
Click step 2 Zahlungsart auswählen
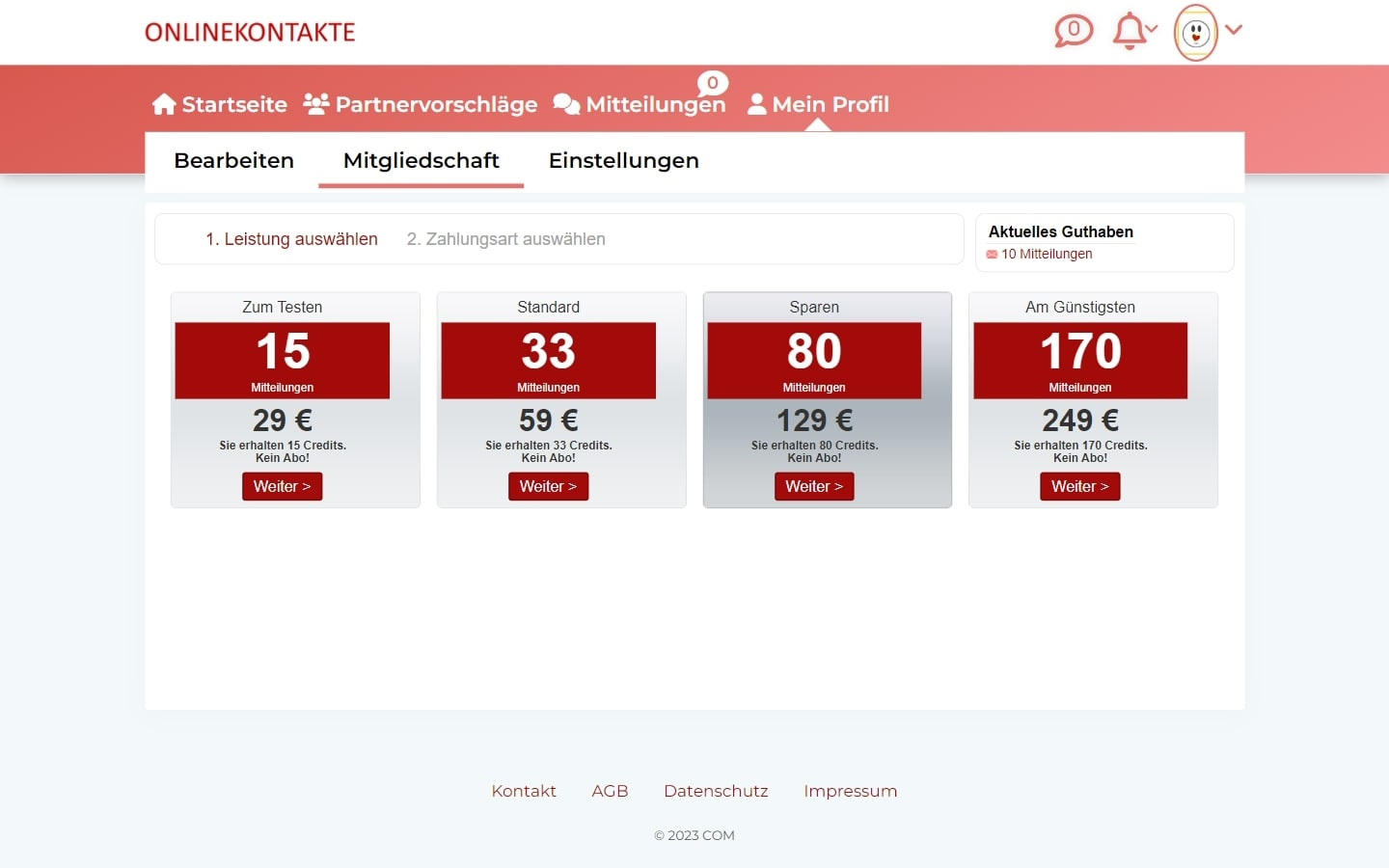tap(505, 238)
